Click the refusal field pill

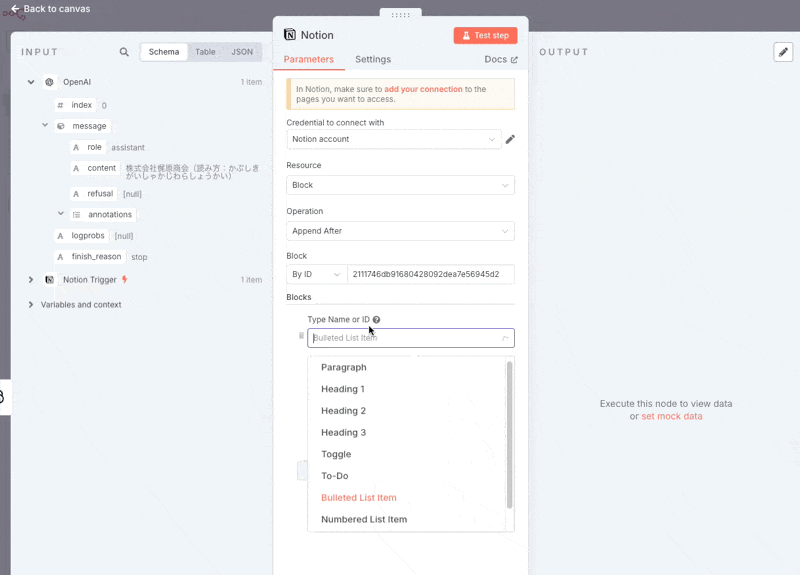click(x=93, y=194)
